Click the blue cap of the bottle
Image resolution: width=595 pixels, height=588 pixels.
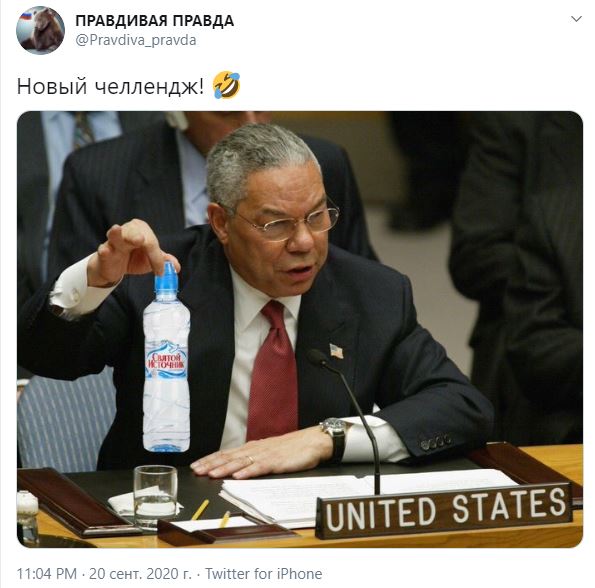pos(167,277)
